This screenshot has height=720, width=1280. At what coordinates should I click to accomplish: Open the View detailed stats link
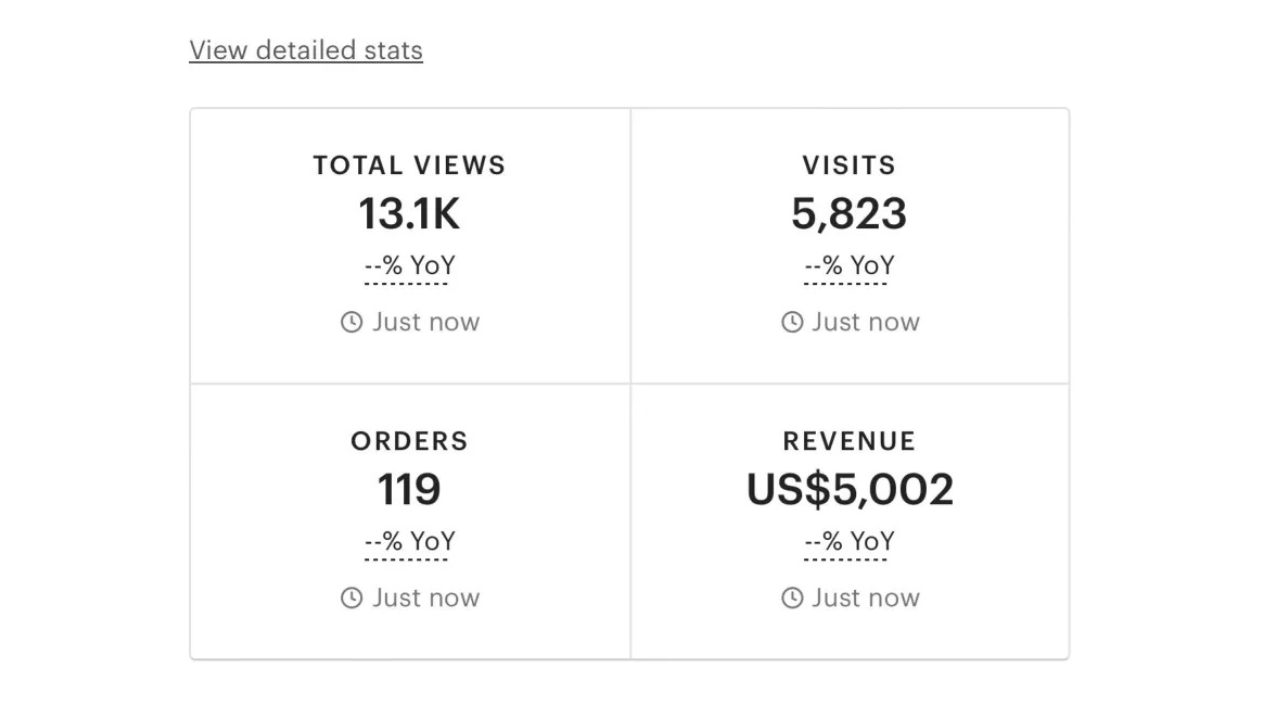tap(306, 50)
